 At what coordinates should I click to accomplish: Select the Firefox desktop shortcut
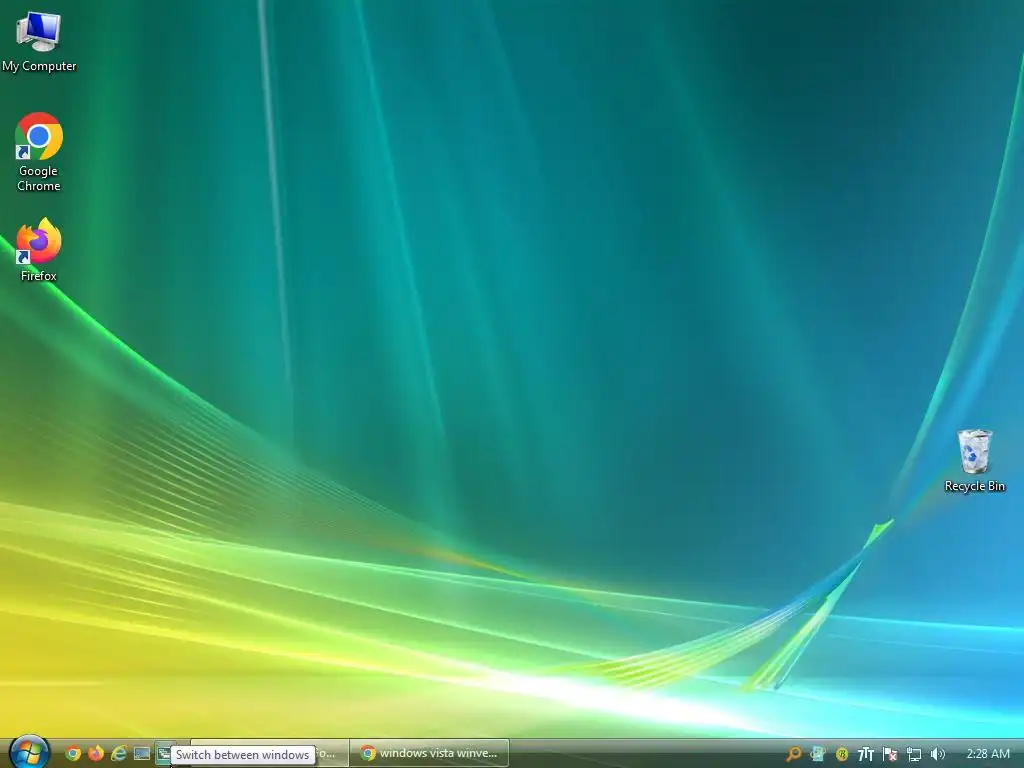click(39, 250)
